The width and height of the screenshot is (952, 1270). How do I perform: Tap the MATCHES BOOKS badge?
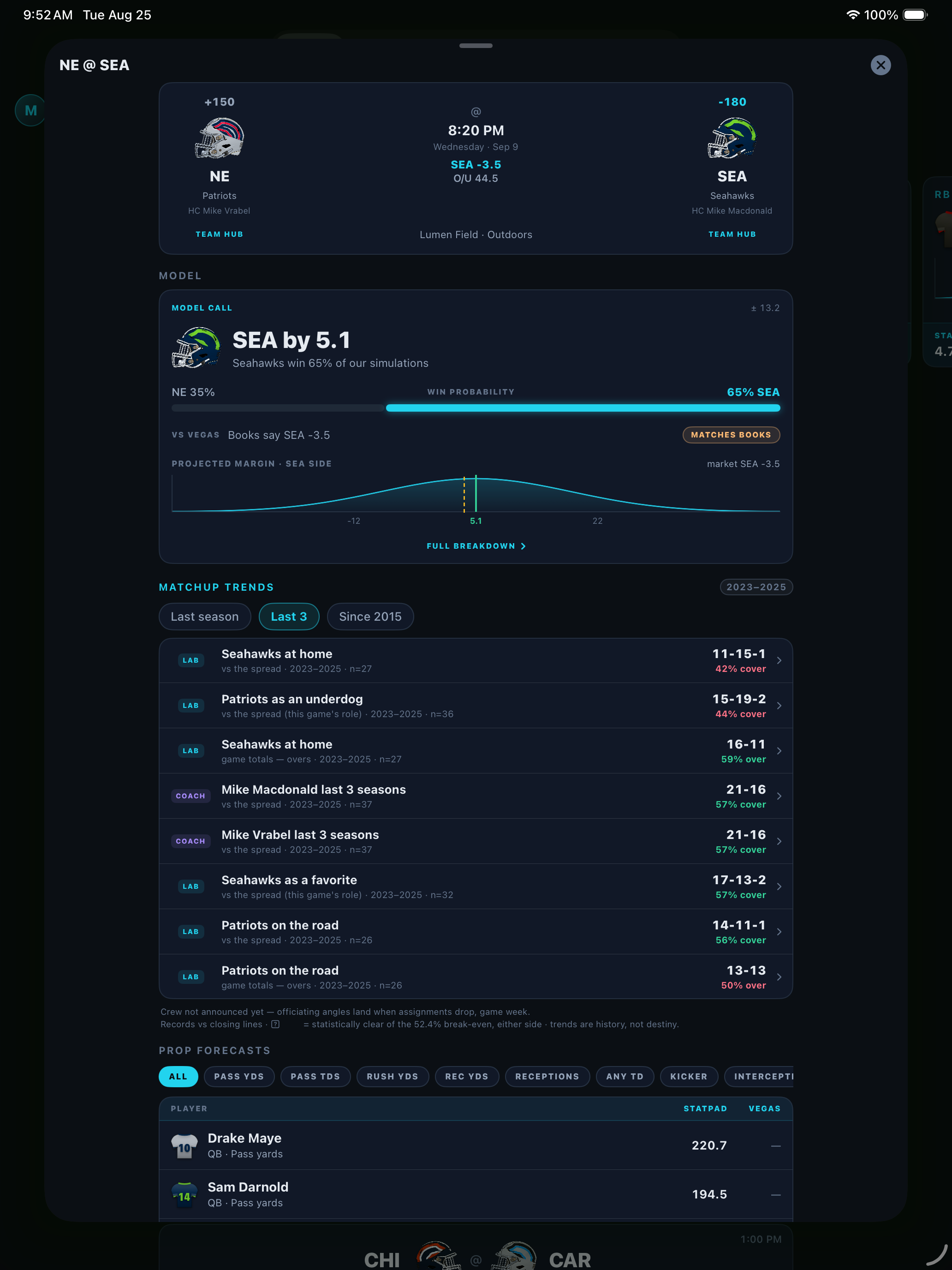[x=731, y=435]
